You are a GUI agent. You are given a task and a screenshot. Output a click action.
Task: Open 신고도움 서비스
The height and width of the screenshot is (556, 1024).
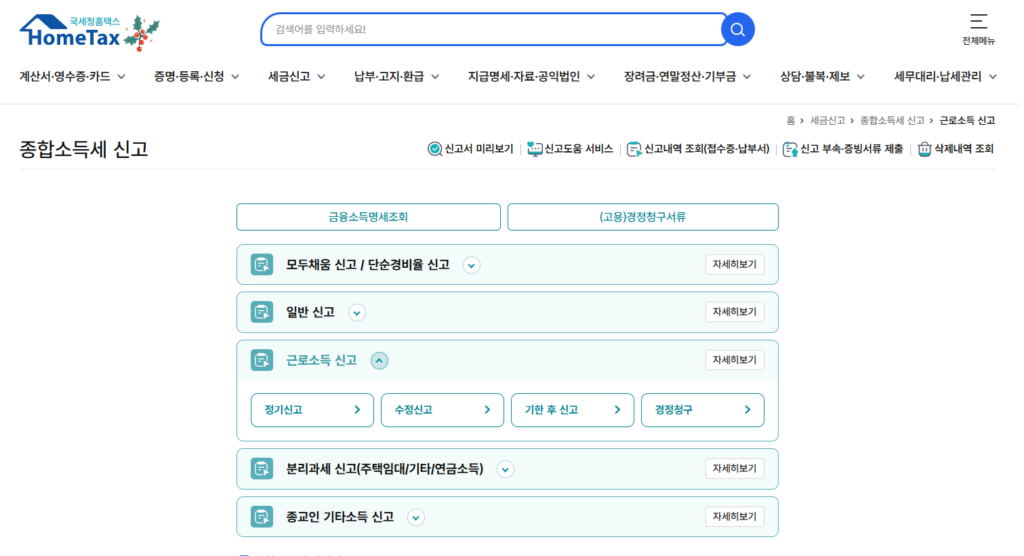coord(570,149)
